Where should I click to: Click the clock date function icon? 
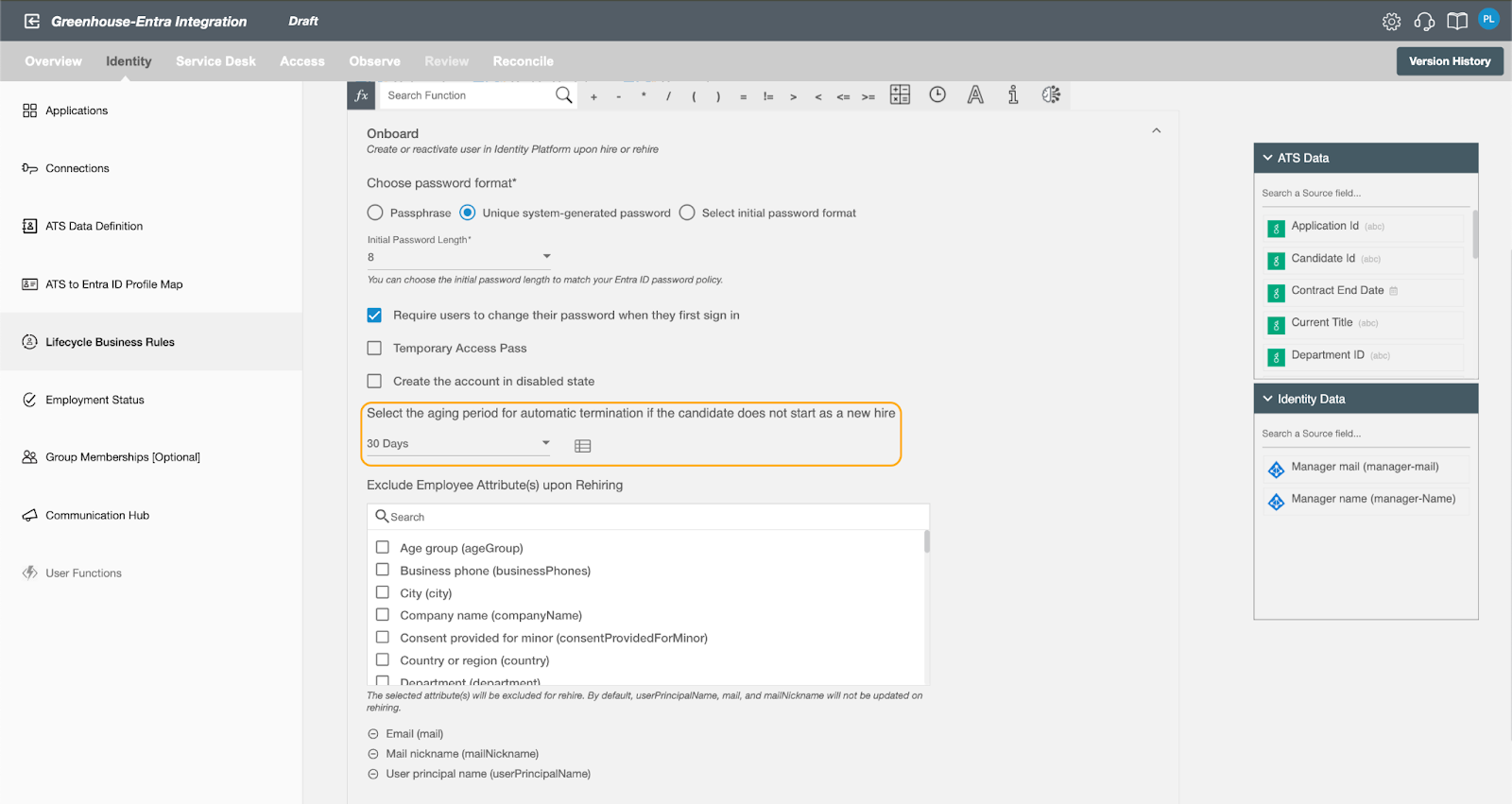937,94
